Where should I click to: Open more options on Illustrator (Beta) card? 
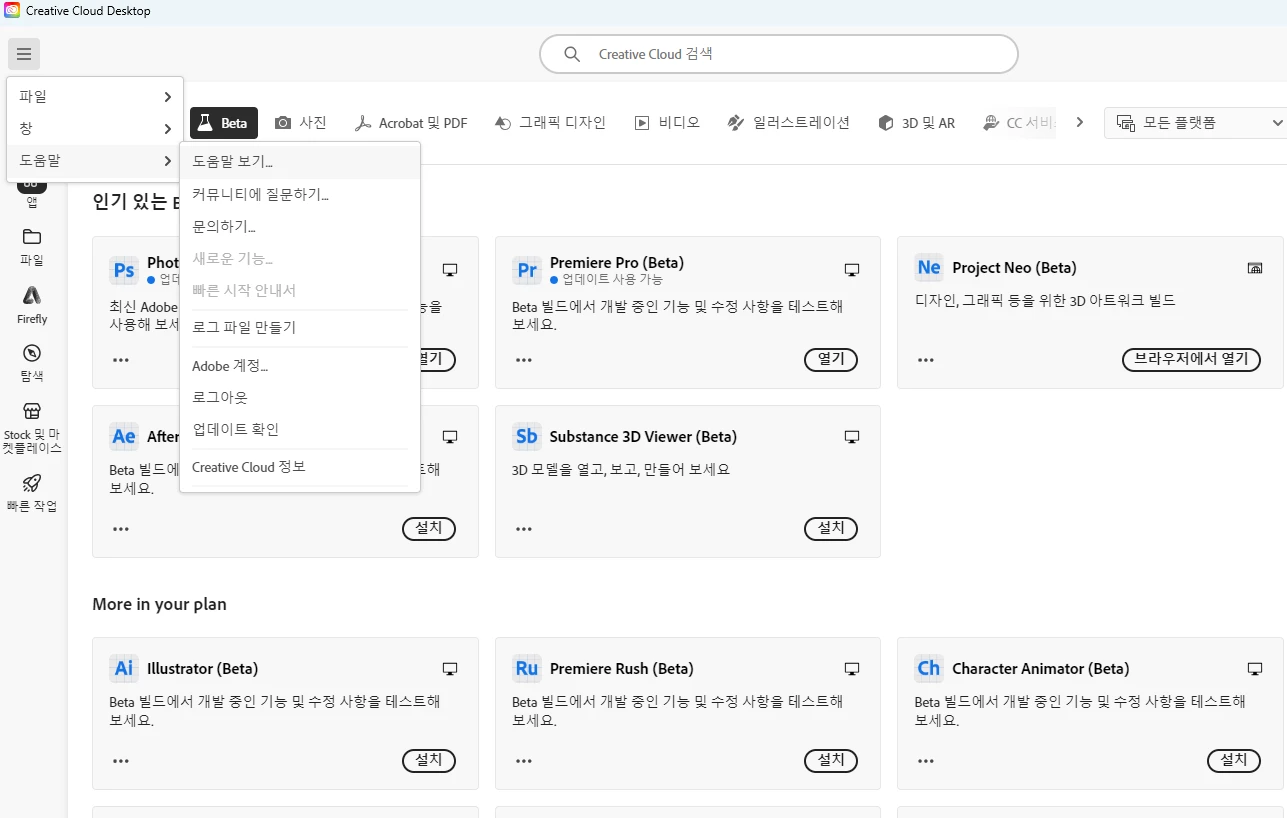pyautogui.click(x=121, y=760)
